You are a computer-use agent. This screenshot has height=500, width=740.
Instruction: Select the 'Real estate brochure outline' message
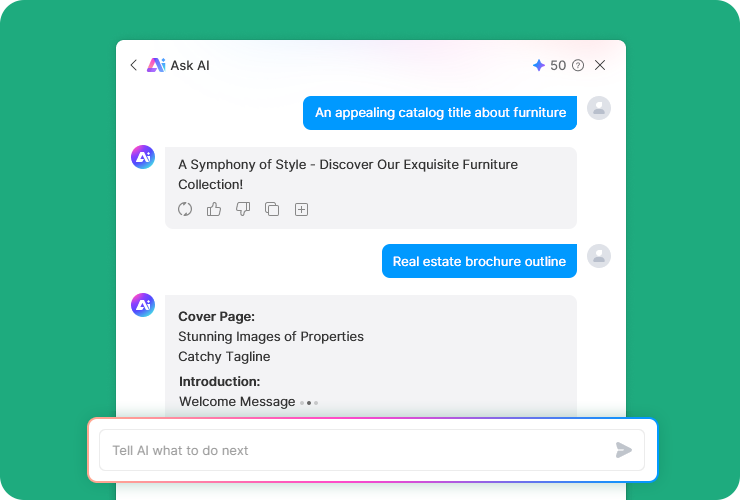click(479, 261)
